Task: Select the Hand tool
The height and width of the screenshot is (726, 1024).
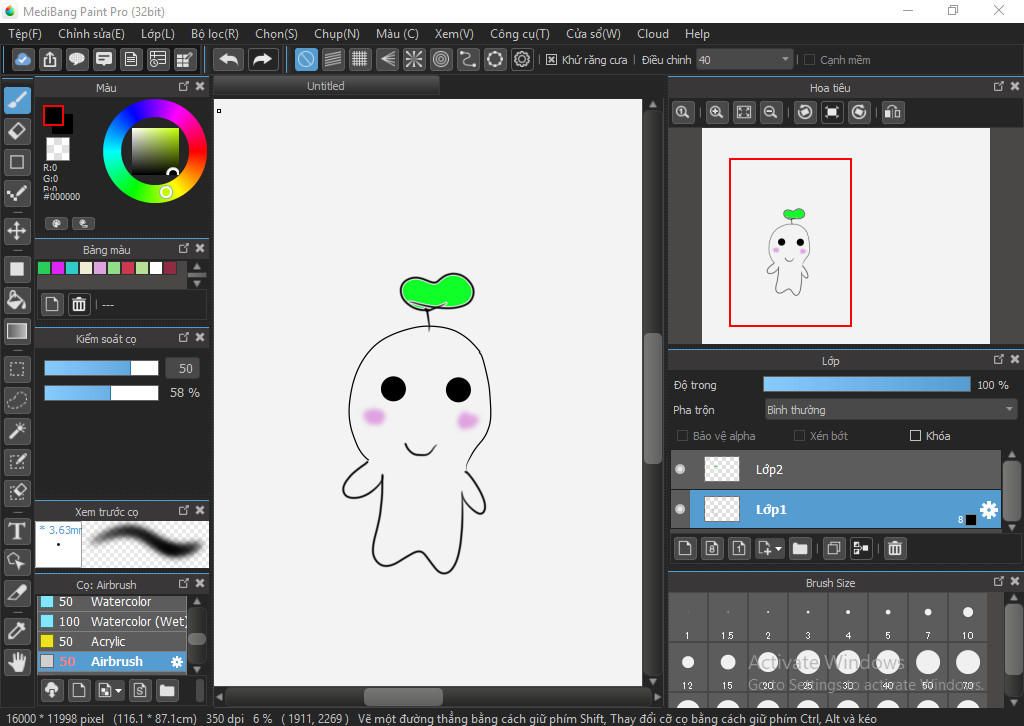Action: point(17,662)
